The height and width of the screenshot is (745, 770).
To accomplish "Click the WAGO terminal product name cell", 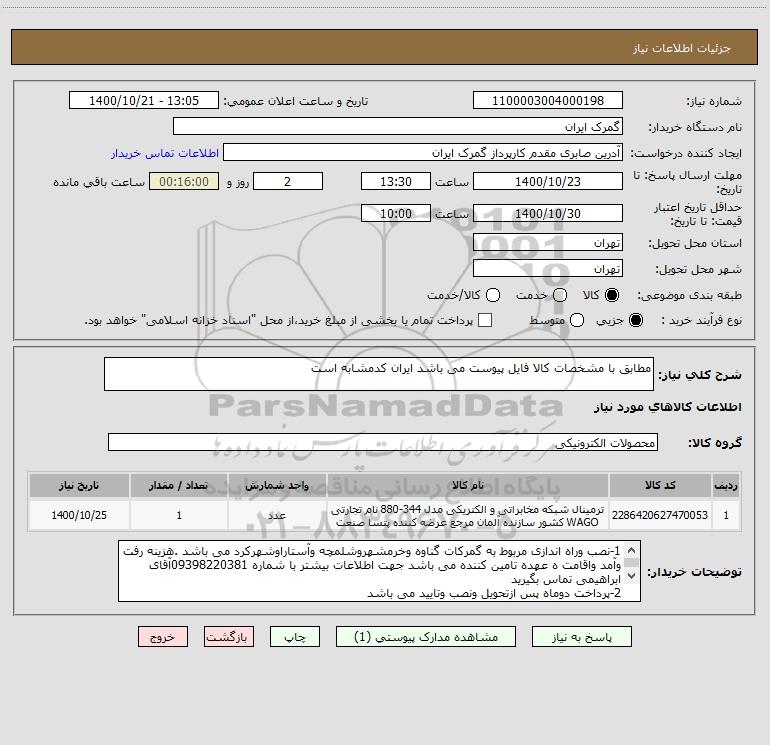I will pos(468,515).
